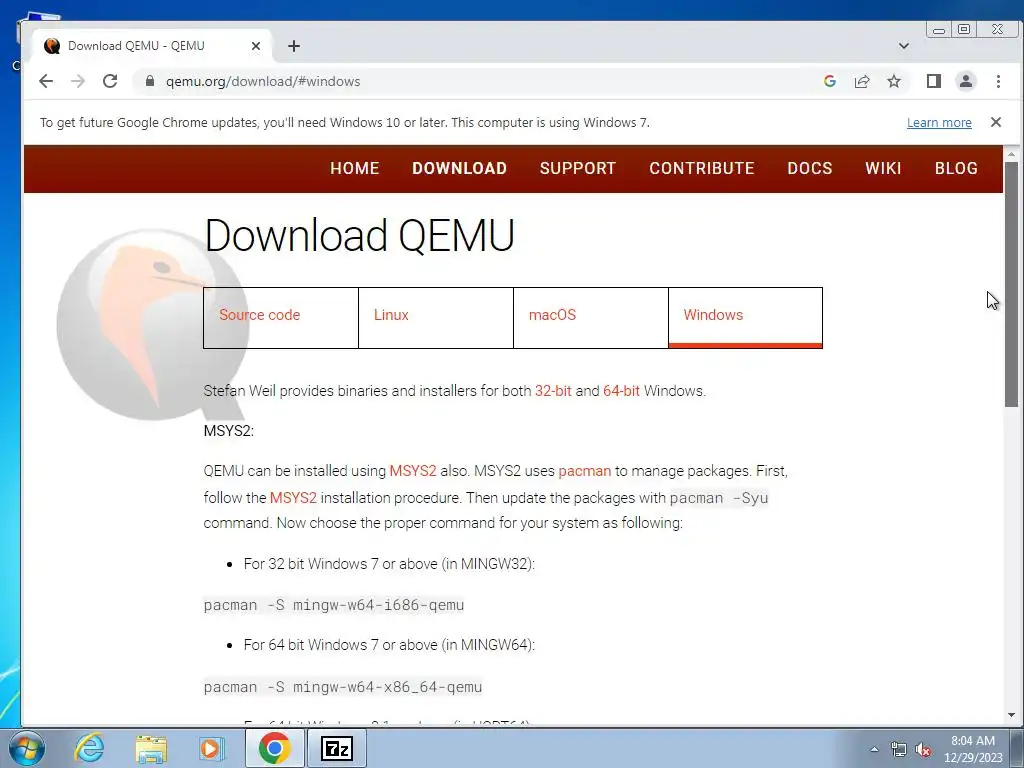
Task: Open the DOCS menu item
Action: (x=810, y=168)
